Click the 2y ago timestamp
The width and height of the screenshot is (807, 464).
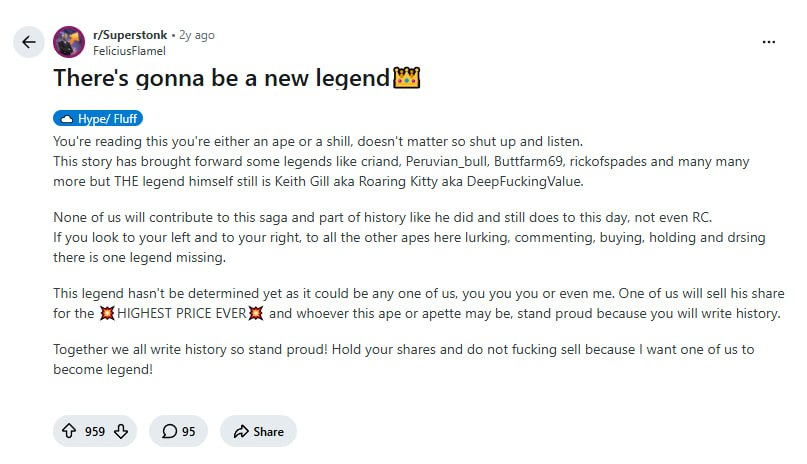(x=197, y=35)
